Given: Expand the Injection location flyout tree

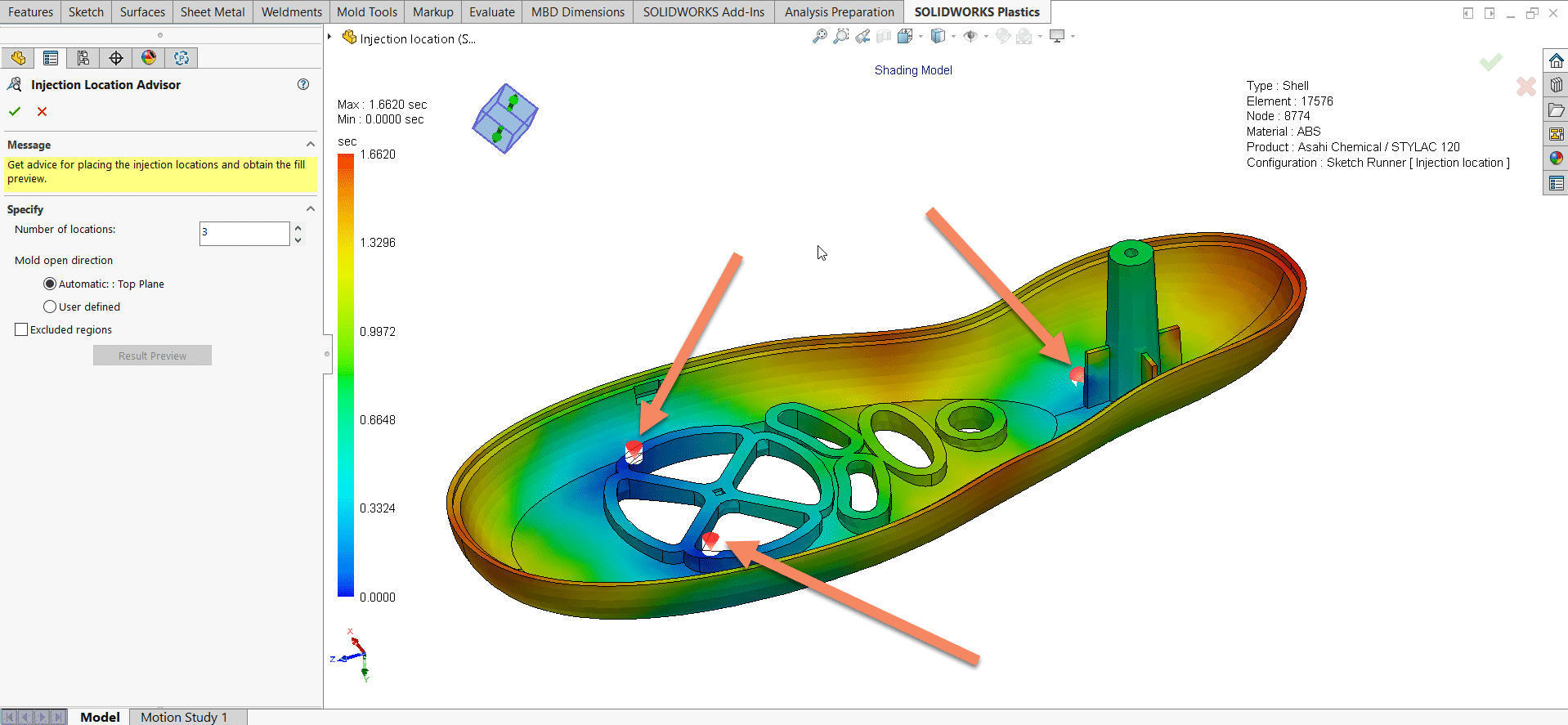Looking at the screenshot, I should [329, 37].
